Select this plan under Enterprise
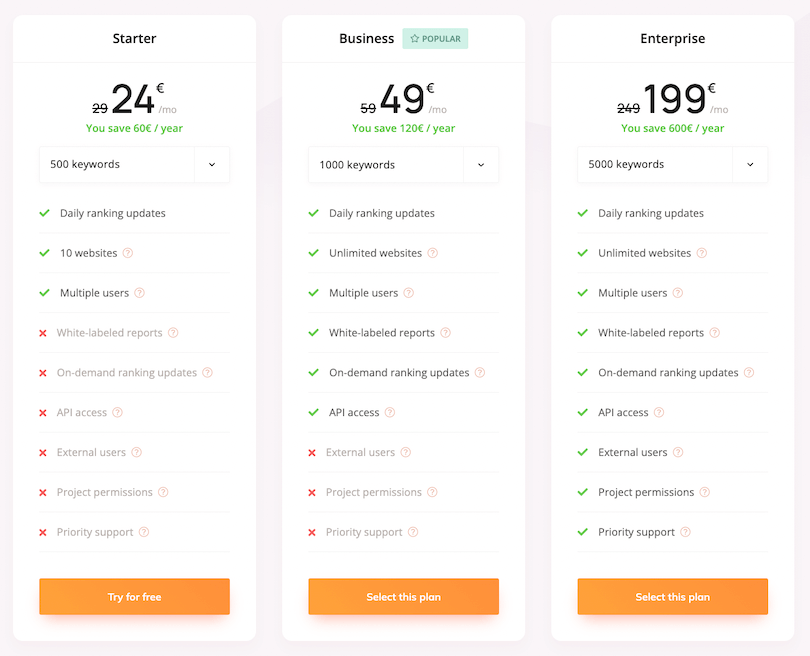Screen dimensions: 810x656 coord(673,597)
